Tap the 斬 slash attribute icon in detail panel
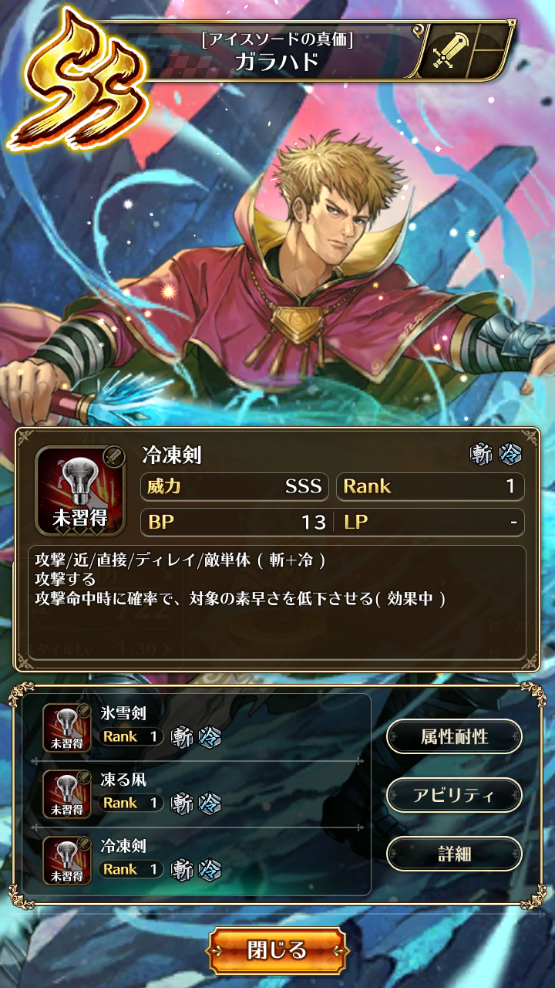This screenshot has height=988, width=555. 481,455
